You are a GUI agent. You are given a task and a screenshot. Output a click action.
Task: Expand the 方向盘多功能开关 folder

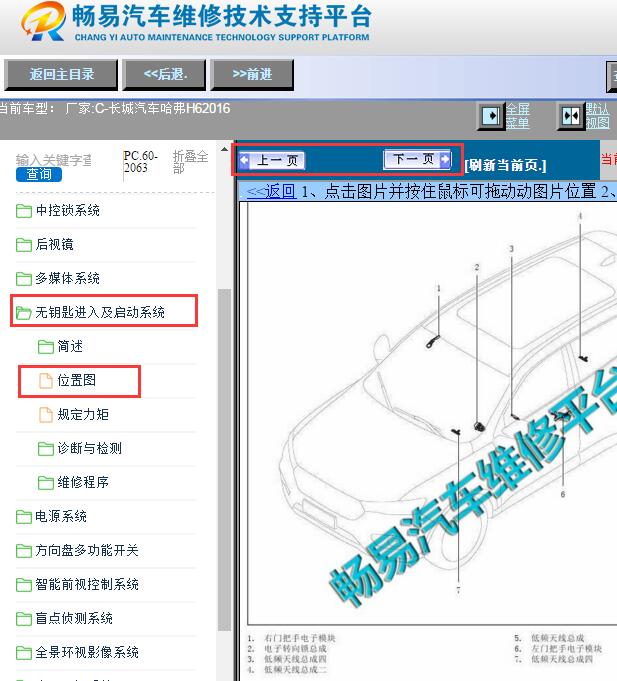pos(87,550)
